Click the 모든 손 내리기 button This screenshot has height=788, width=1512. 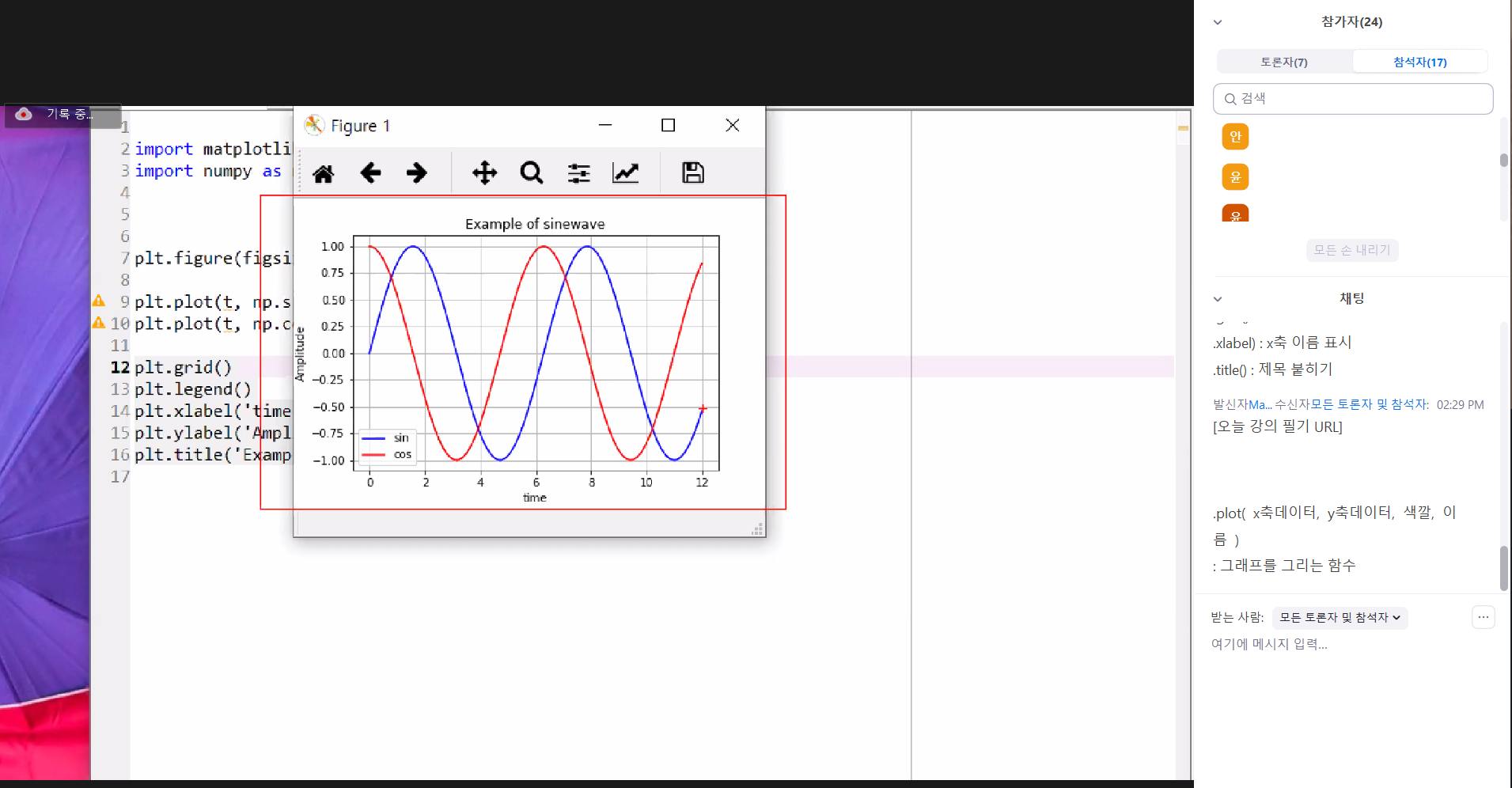[x=1351, y=250]
